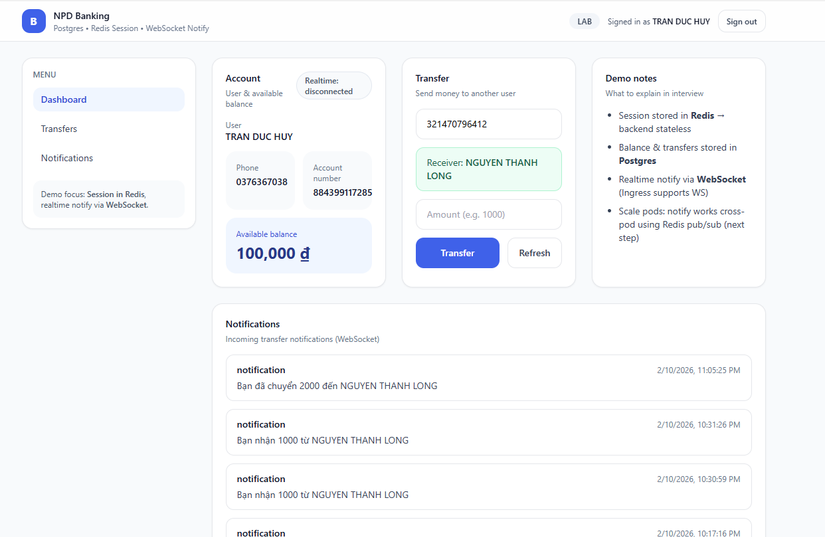Screen dimensions: 825x537
Task: Click the LAB badge in header
Action: click(x=584, y=21)
